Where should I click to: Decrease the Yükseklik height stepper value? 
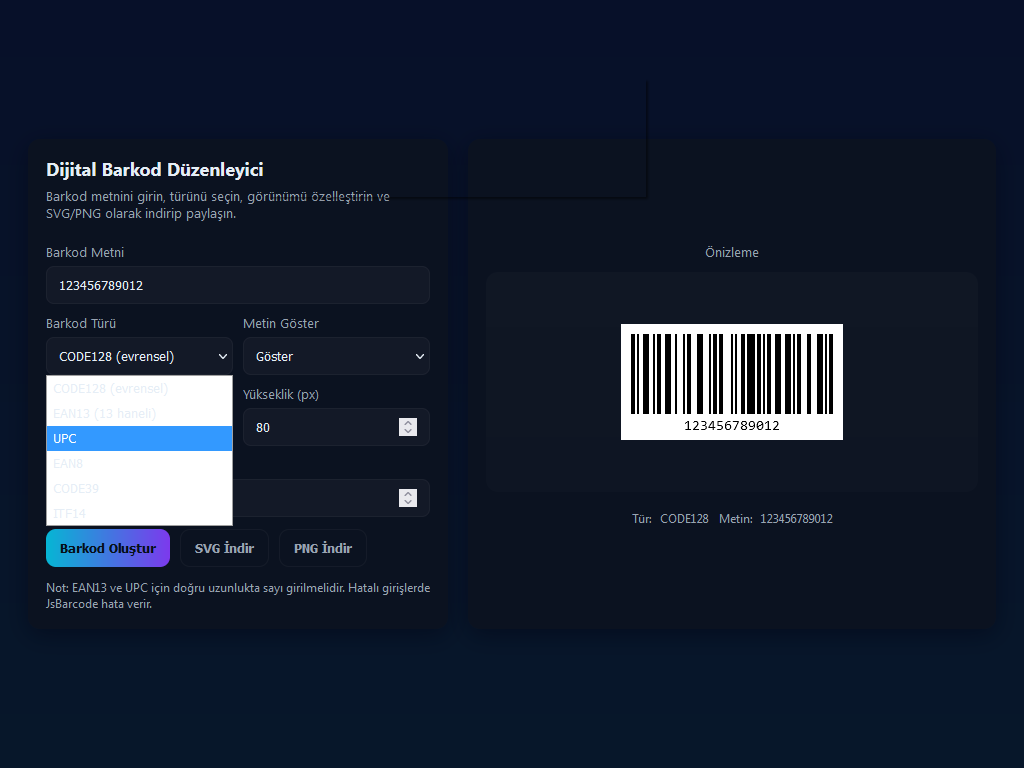pos(408,432)
